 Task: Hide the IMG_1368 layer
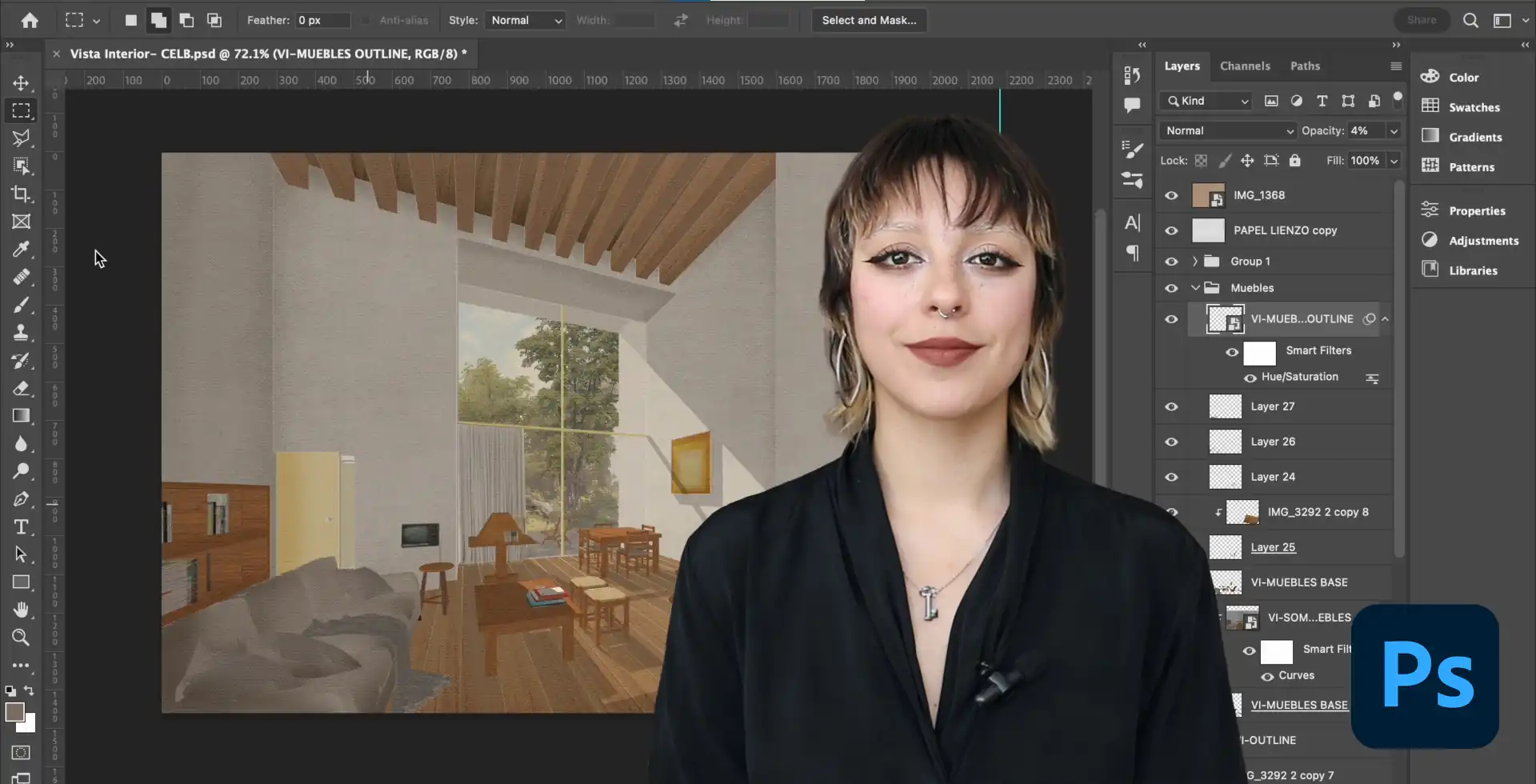(x=1171, y=196)
